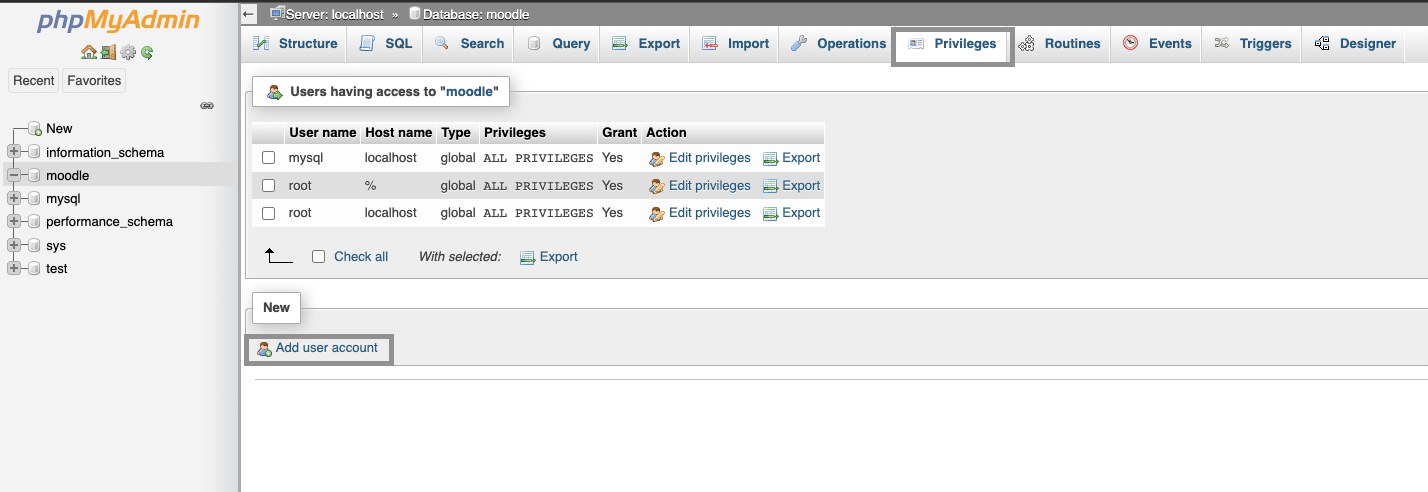Collapse the moodle database node
The width and height of the screenshot is (1428, 492).
pyautogui.click(x=14, y=175)
